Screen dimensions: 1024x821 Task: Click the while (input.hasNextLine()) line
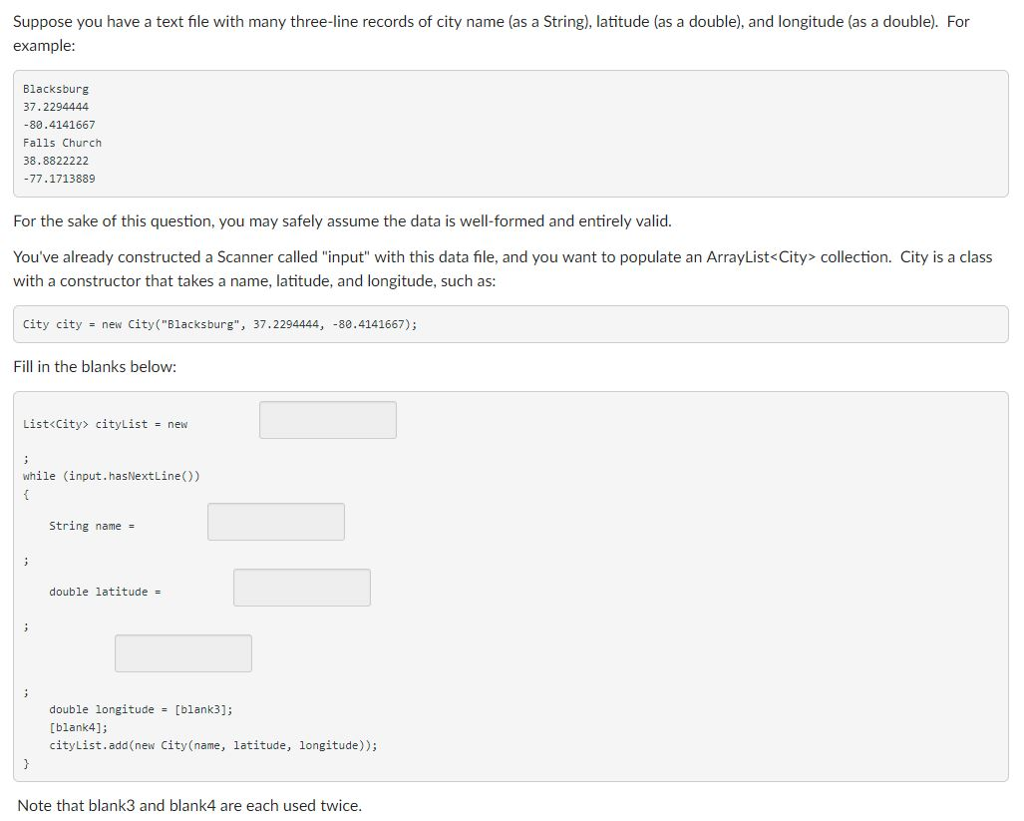pyautogui.click(x=112, y=475)
